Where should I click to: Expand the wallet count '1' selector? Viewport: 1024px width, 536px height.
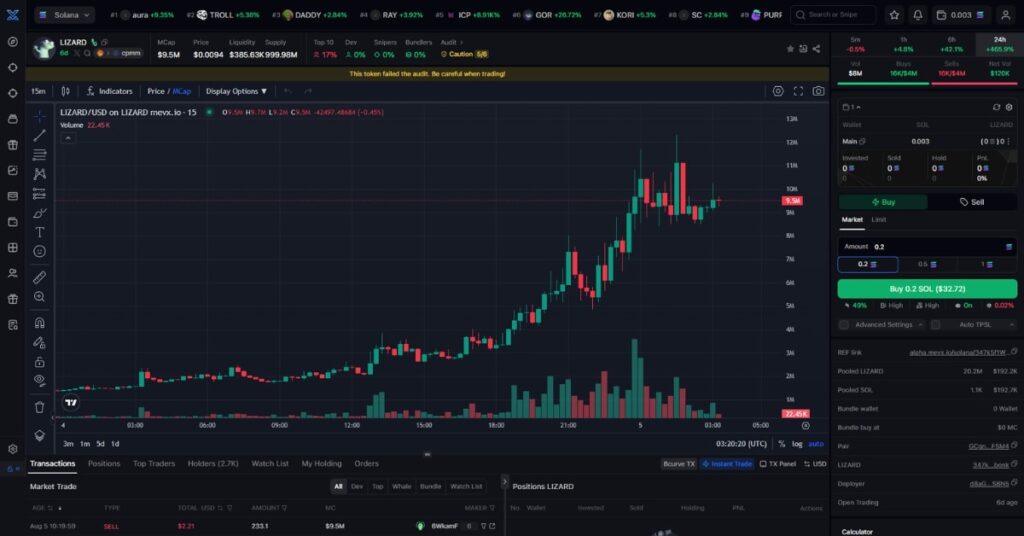[852, 107]
